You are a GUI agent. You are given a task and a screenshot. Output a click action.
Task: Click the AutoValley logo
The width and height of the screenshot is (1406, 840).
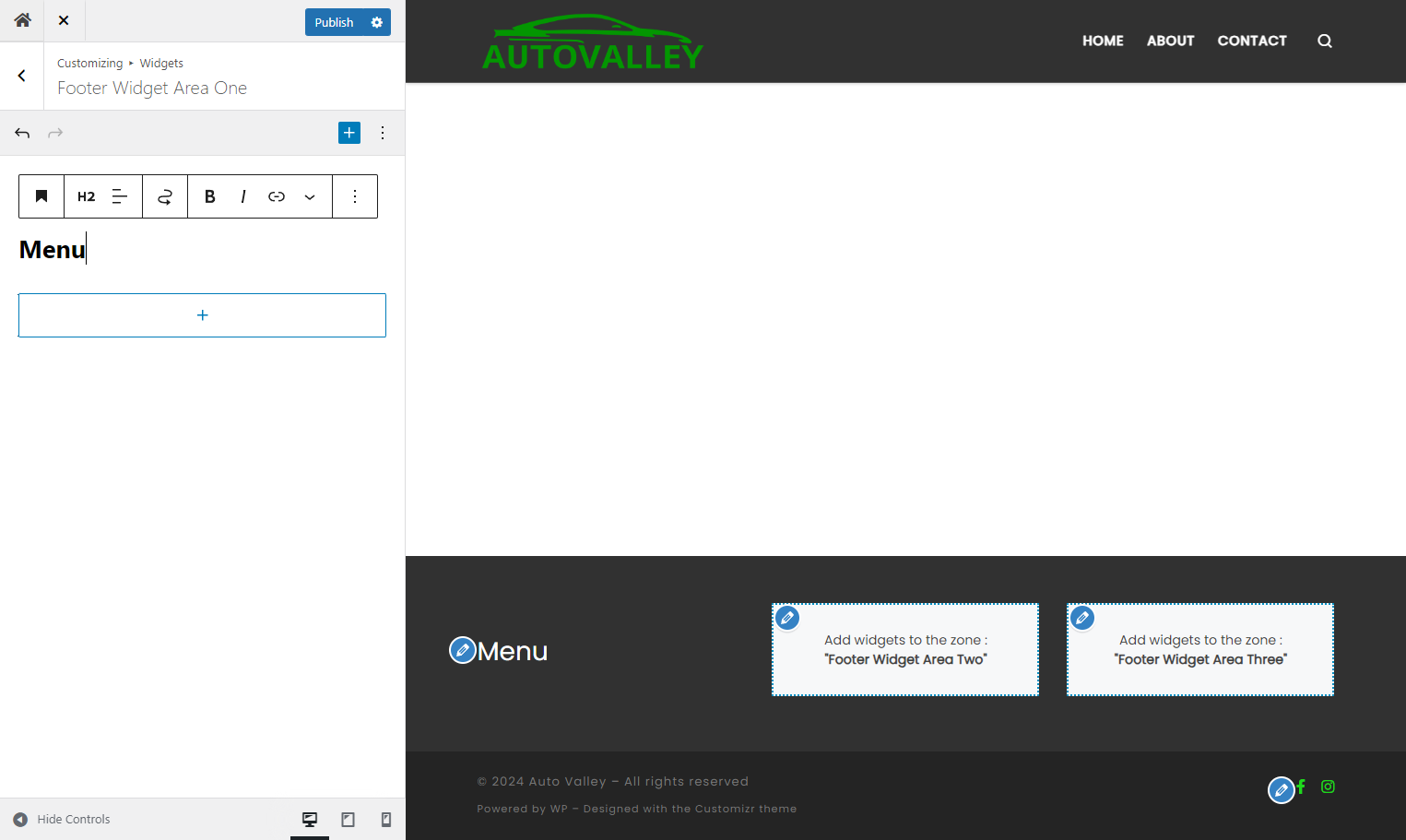[x=592, y=42]
